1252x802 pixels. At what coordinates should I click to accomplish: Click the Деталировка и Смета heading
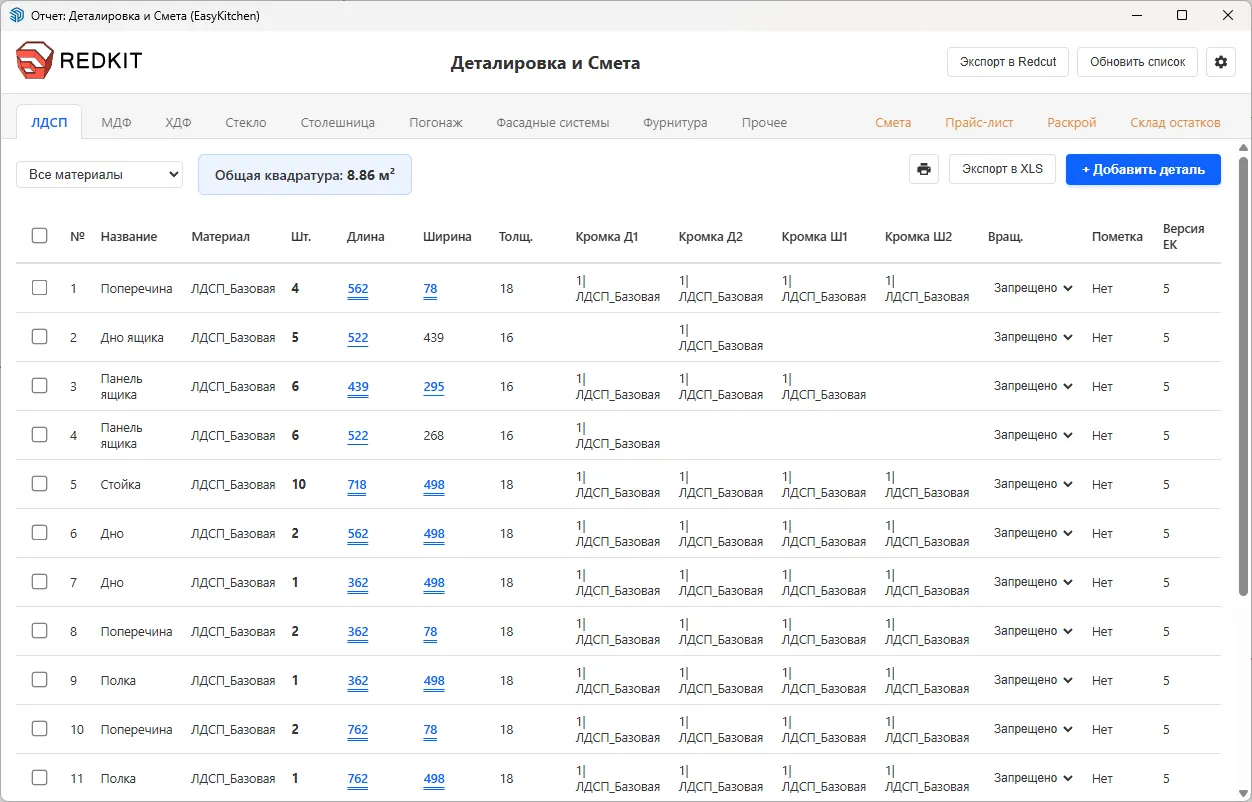[545, 63]
